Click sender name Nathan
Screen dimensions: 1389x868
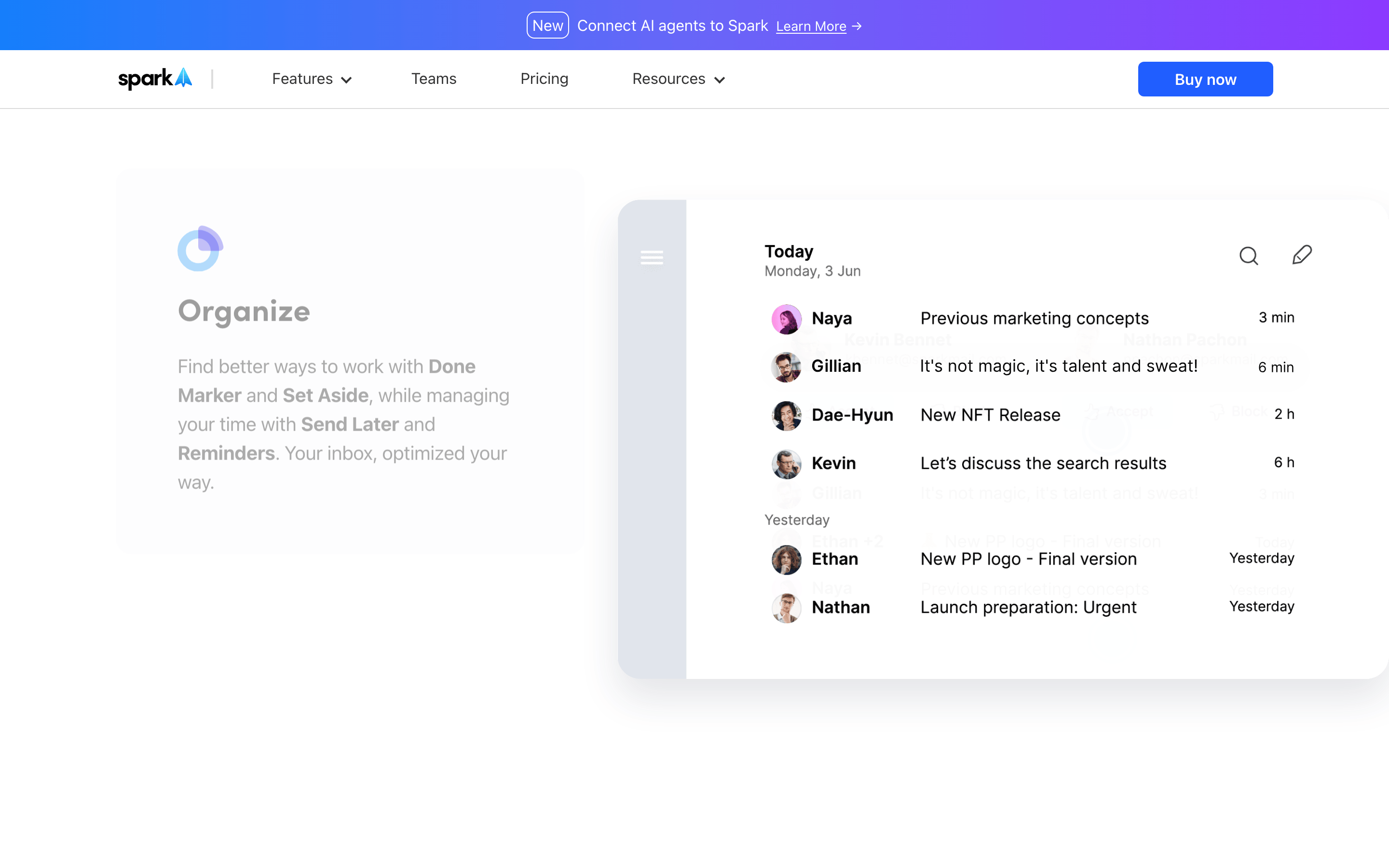coord(840,608)
